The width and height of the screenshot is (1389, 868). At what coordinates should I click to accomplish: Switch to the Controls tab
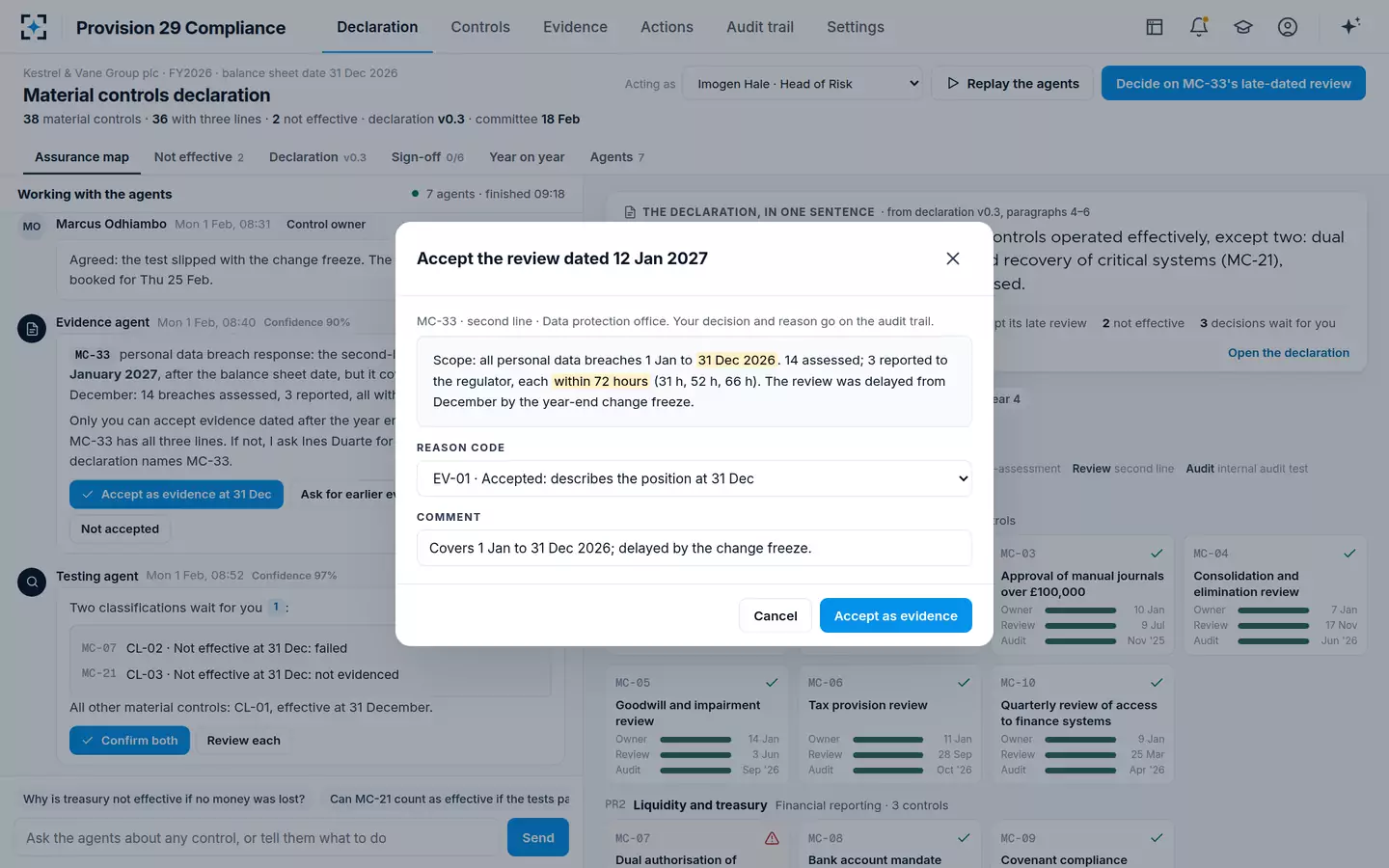480,27
